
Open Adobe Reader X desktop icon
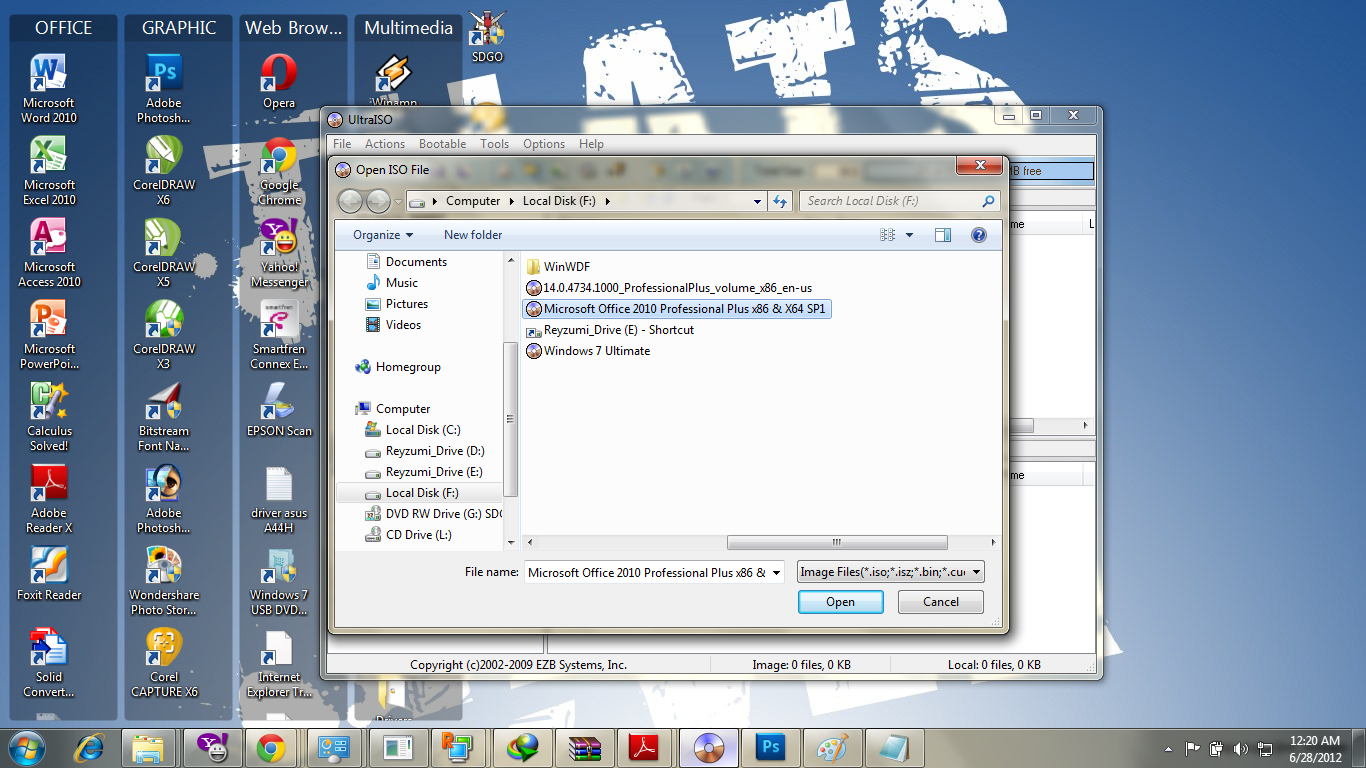[49, 498]
